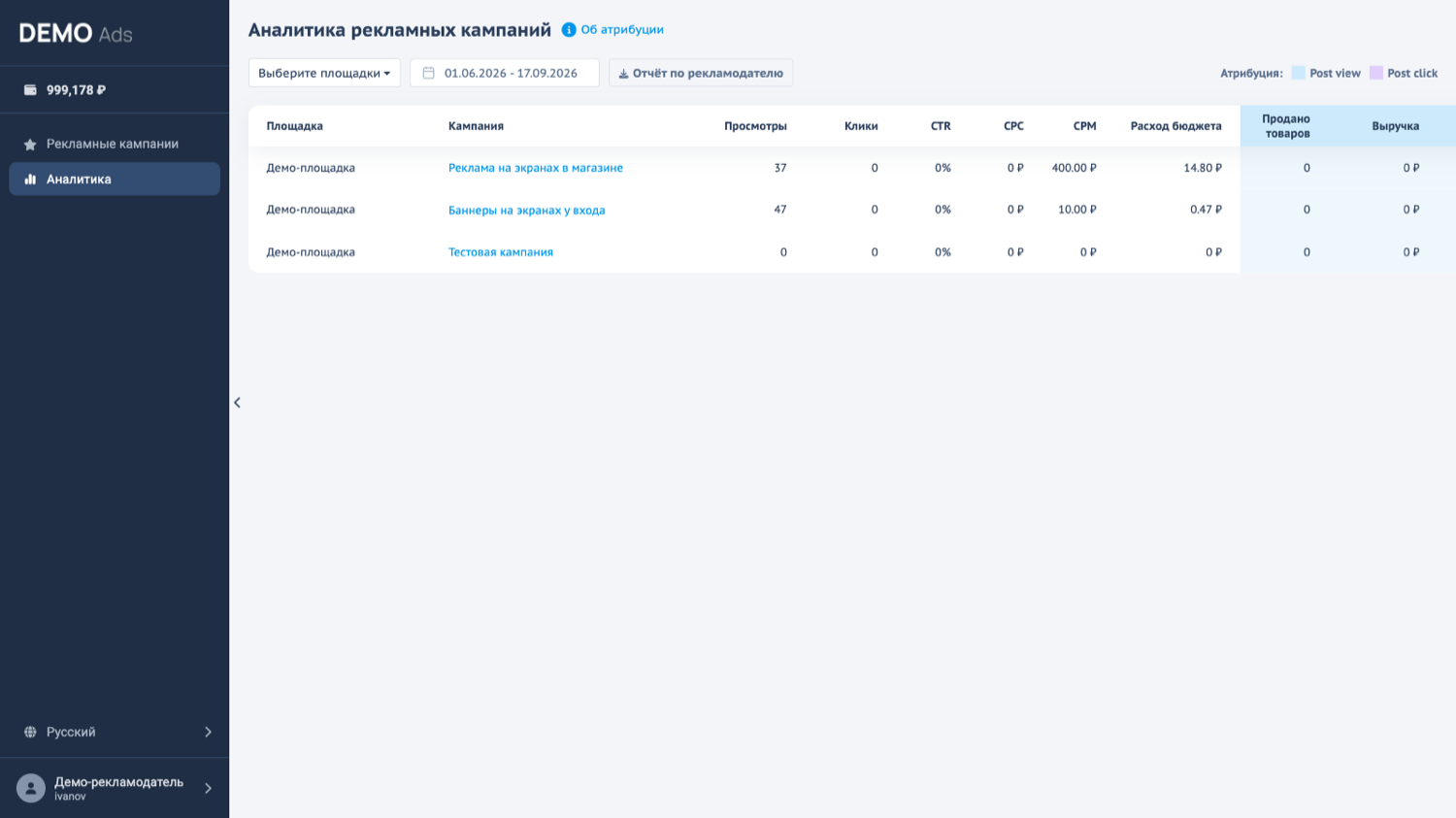1456x818 pixels.
Task: Click the 999,178 ₽ balance text
Action: click(x=76, y=90)
